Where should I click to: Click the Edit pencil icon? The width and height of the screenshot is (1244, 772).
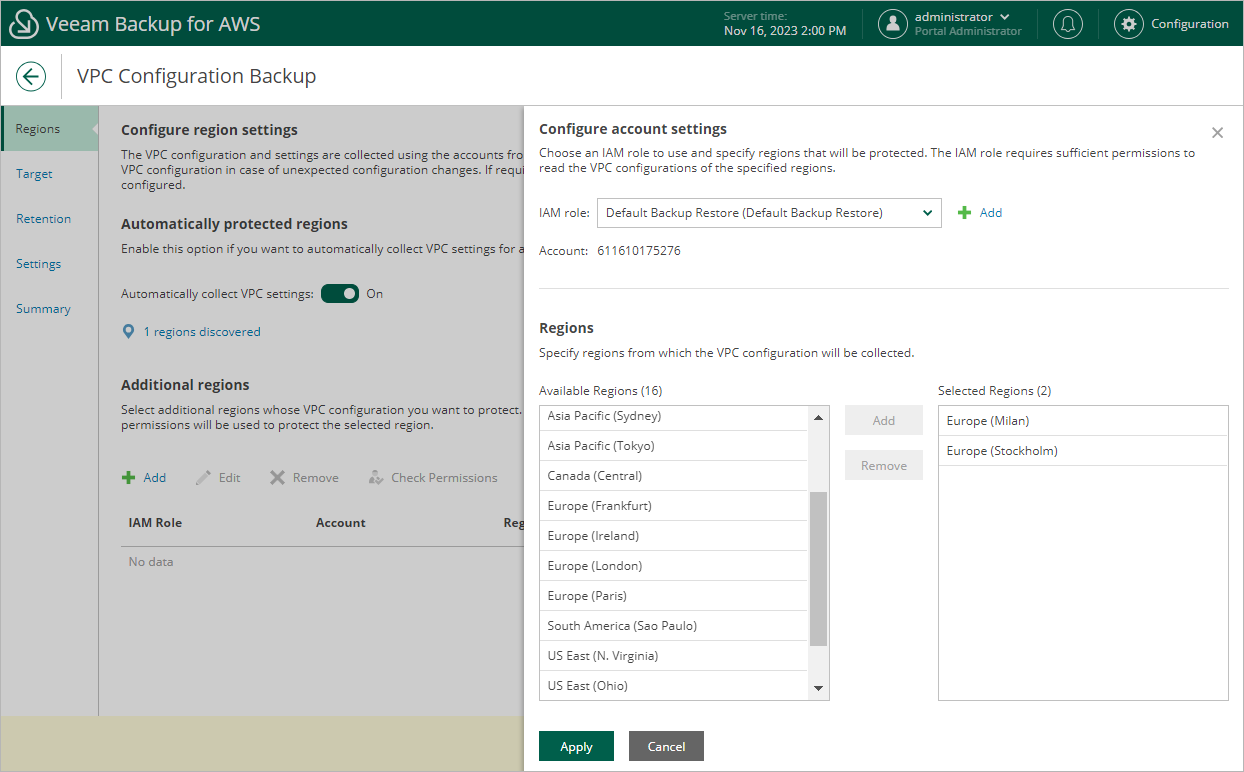tap(203, 478)
